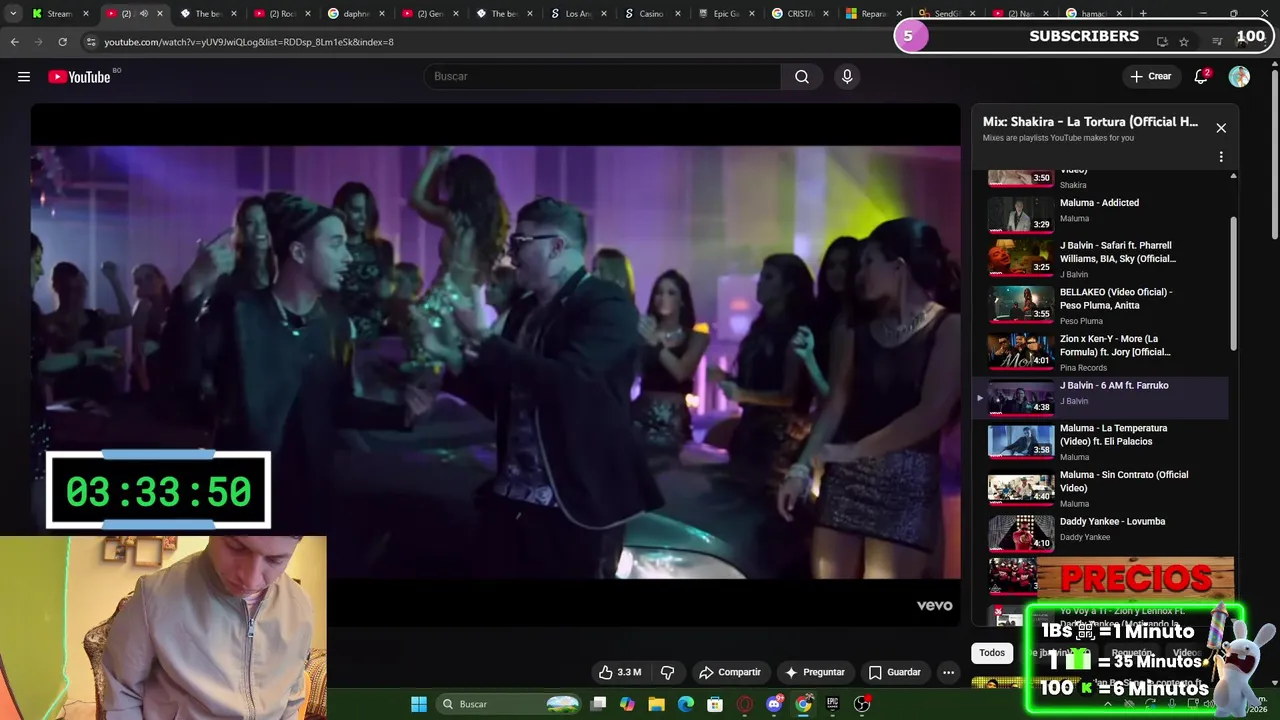Open the Opera browser taskbar icon
Viewport: 1280px width, 720px height.
point(744,704)
